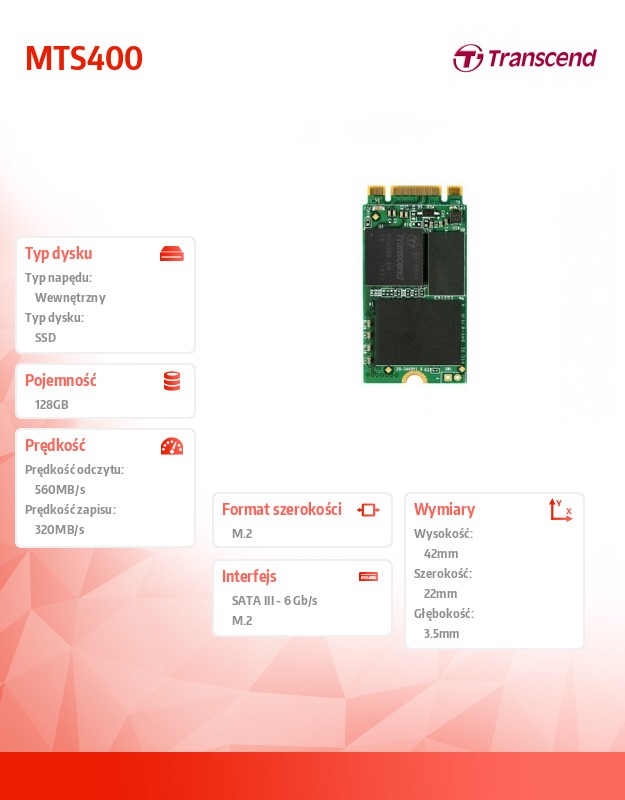Image resolution: width=625 pixels, height=800 pixels.
Task: Click the 42mm height value
Action: pyautogui.click(x=441, y=554)
